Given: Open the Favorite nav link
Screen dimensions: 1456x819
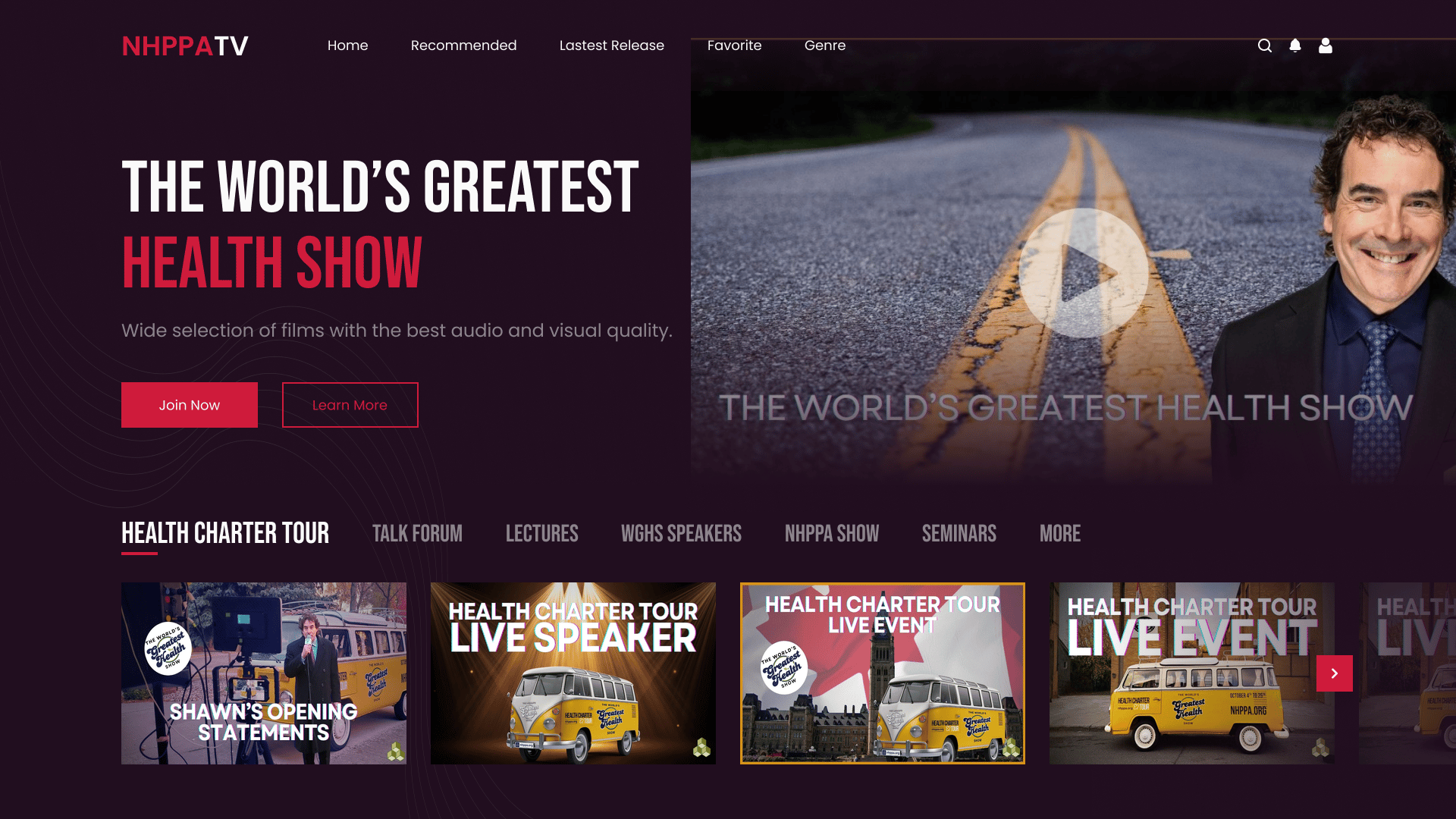Looking at the screenshot, I should tap(734, 45).
